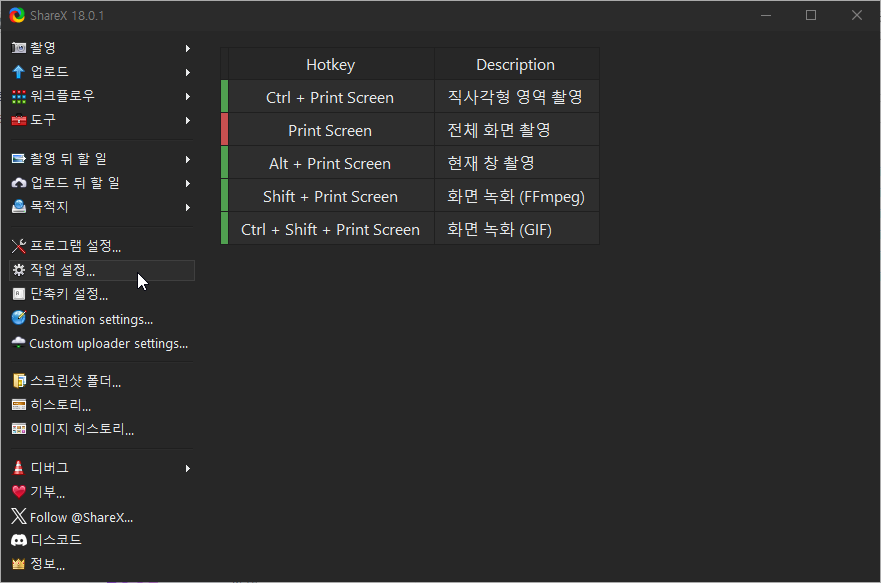Click the 히스토리 list icon
The height and width of the screenshot is (583, 881).
click(19, 405)
